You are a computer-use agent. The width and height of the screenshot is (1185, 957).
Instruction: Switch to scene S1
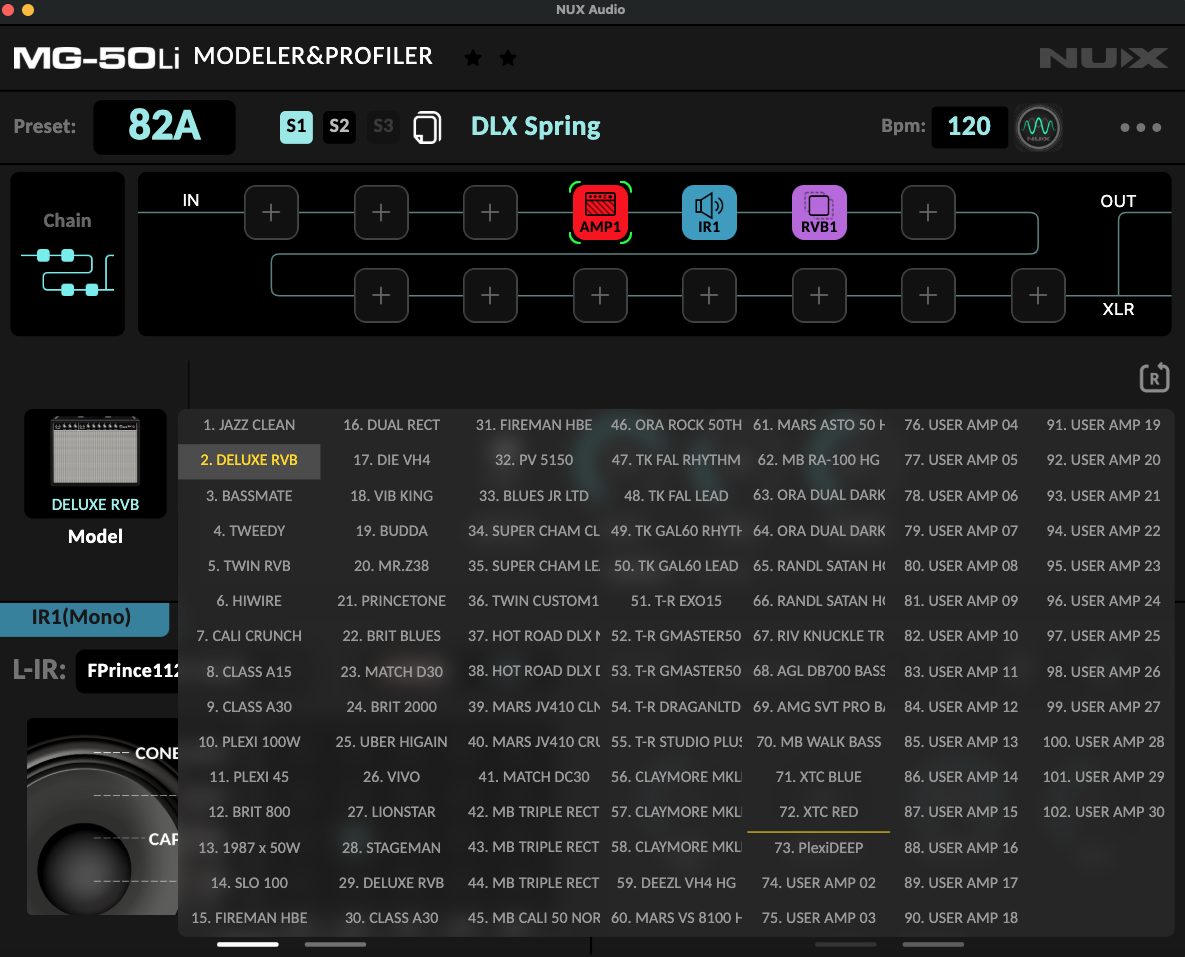[296, 127]
